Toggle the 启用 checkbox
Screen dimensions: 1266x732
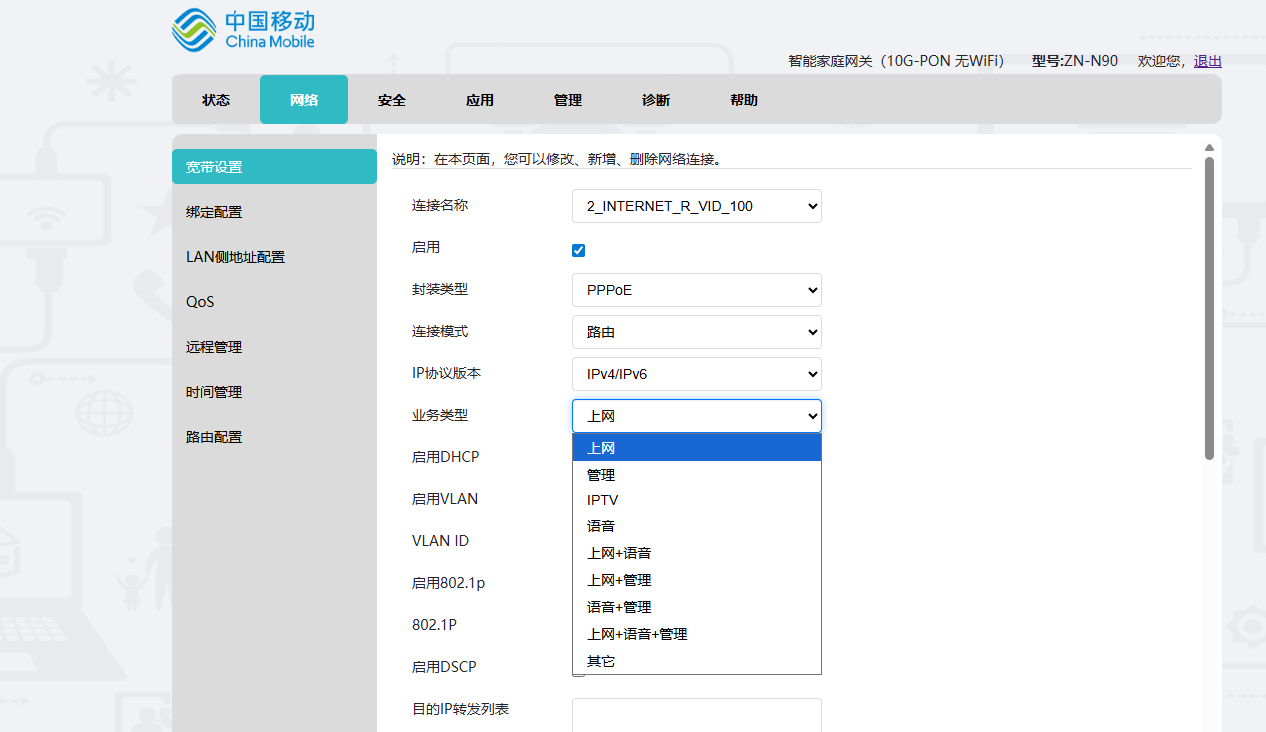[578, 250]
